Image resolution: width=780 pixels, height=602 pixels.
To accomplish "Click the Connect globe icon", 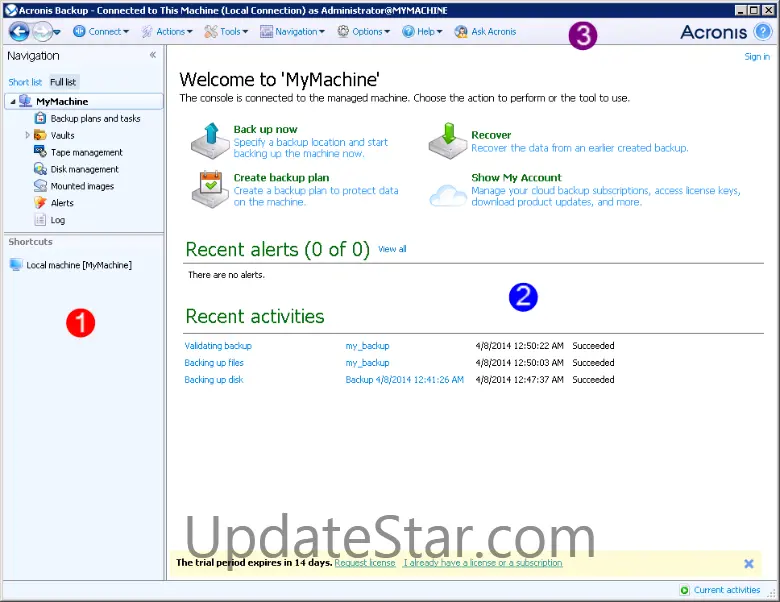I will [79, 31].
